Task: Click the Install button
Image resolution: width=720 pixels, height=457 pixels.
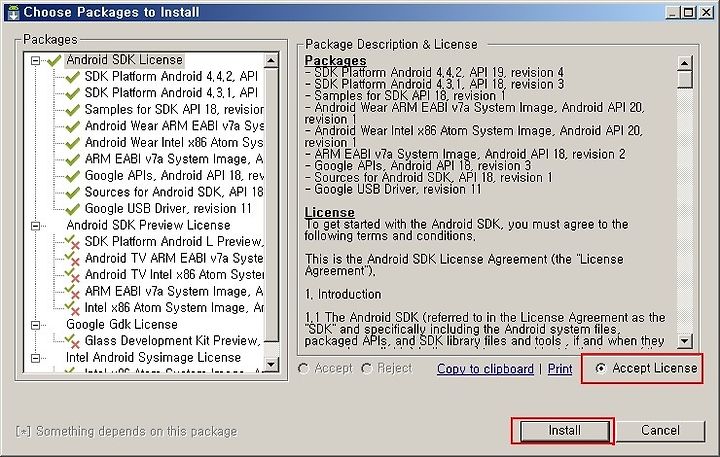Action: coord(564,431)
